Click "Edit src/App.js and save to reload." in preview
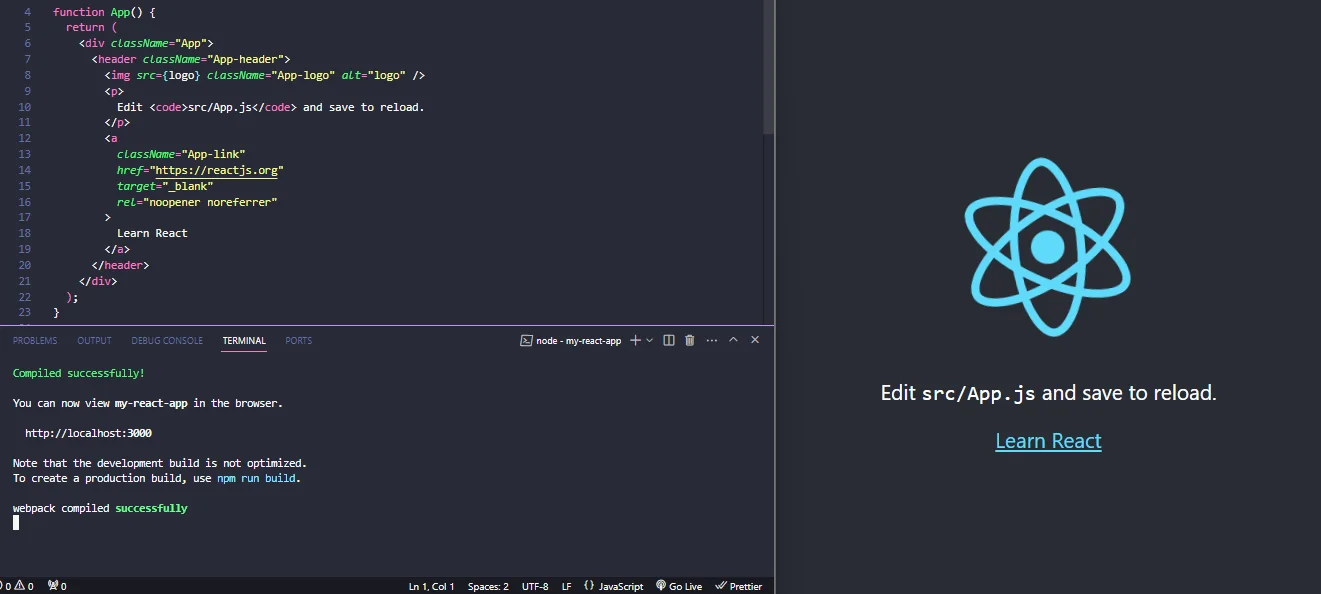1321x594 pixels. tap(1048, 393)
